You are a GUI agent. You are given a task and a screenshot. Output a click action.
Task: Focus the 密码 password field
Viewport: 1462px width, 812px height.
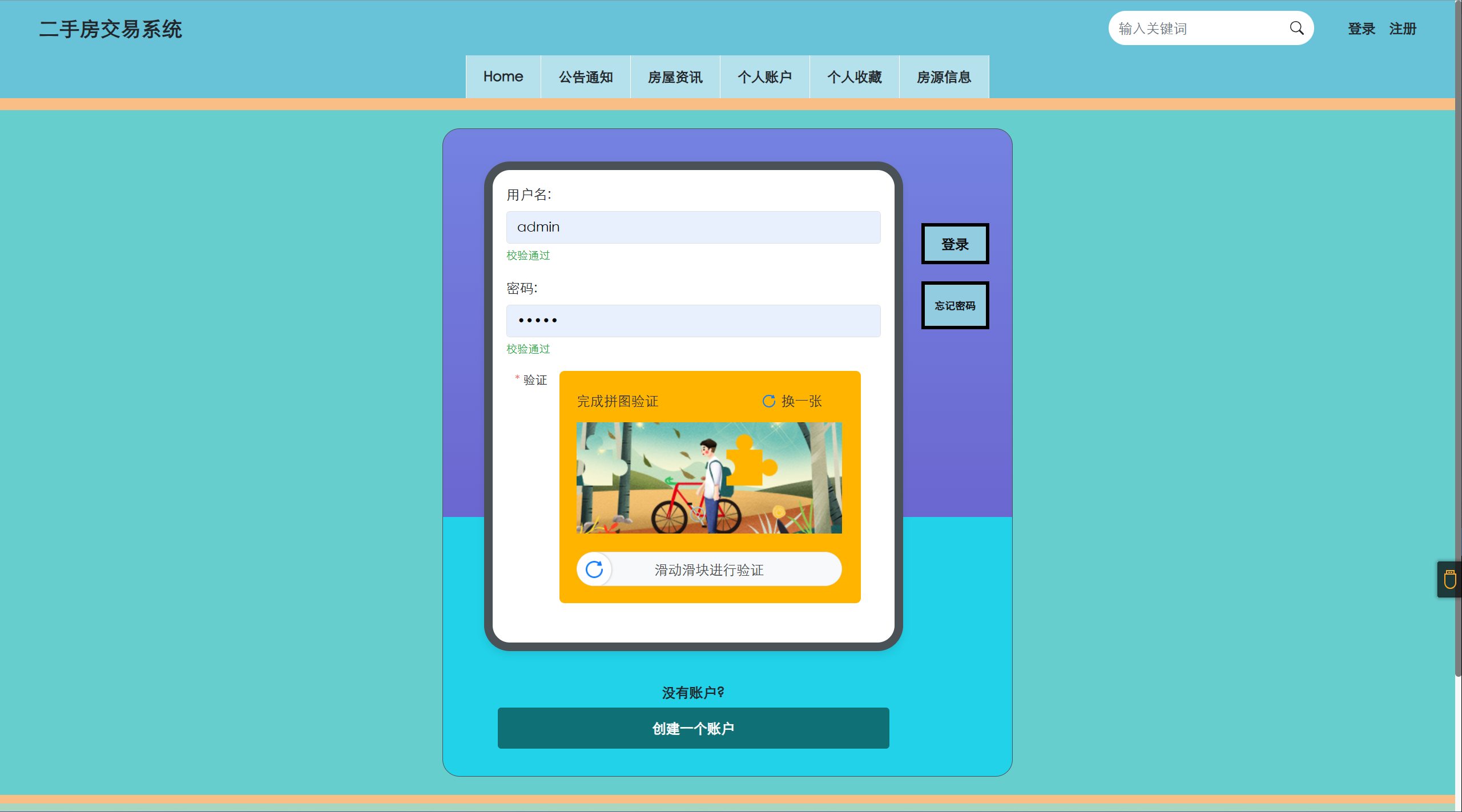(693, 321)
